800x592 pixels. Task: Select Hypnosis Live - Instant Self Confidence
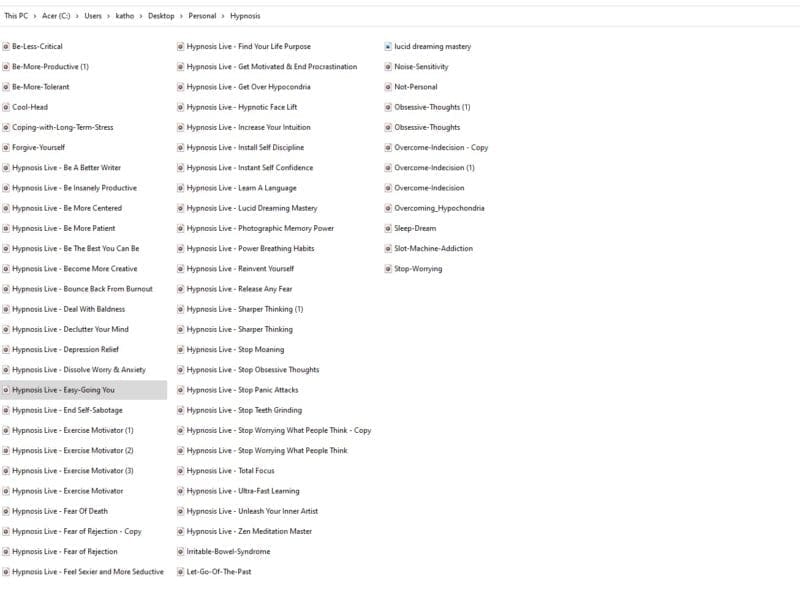point(250,167)
